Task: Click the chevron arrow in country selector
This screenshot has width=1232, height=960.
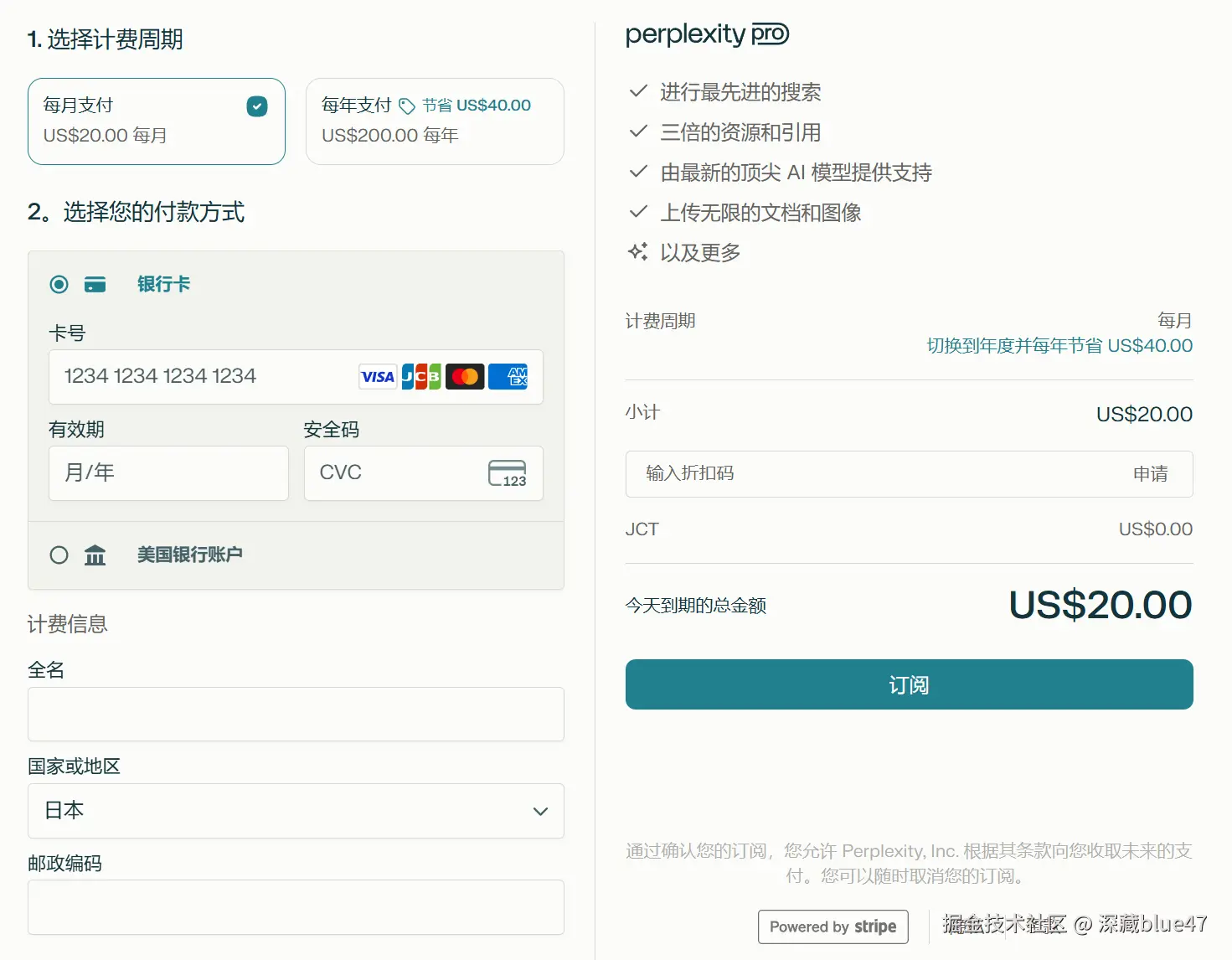Action: [x=541, y=812]
